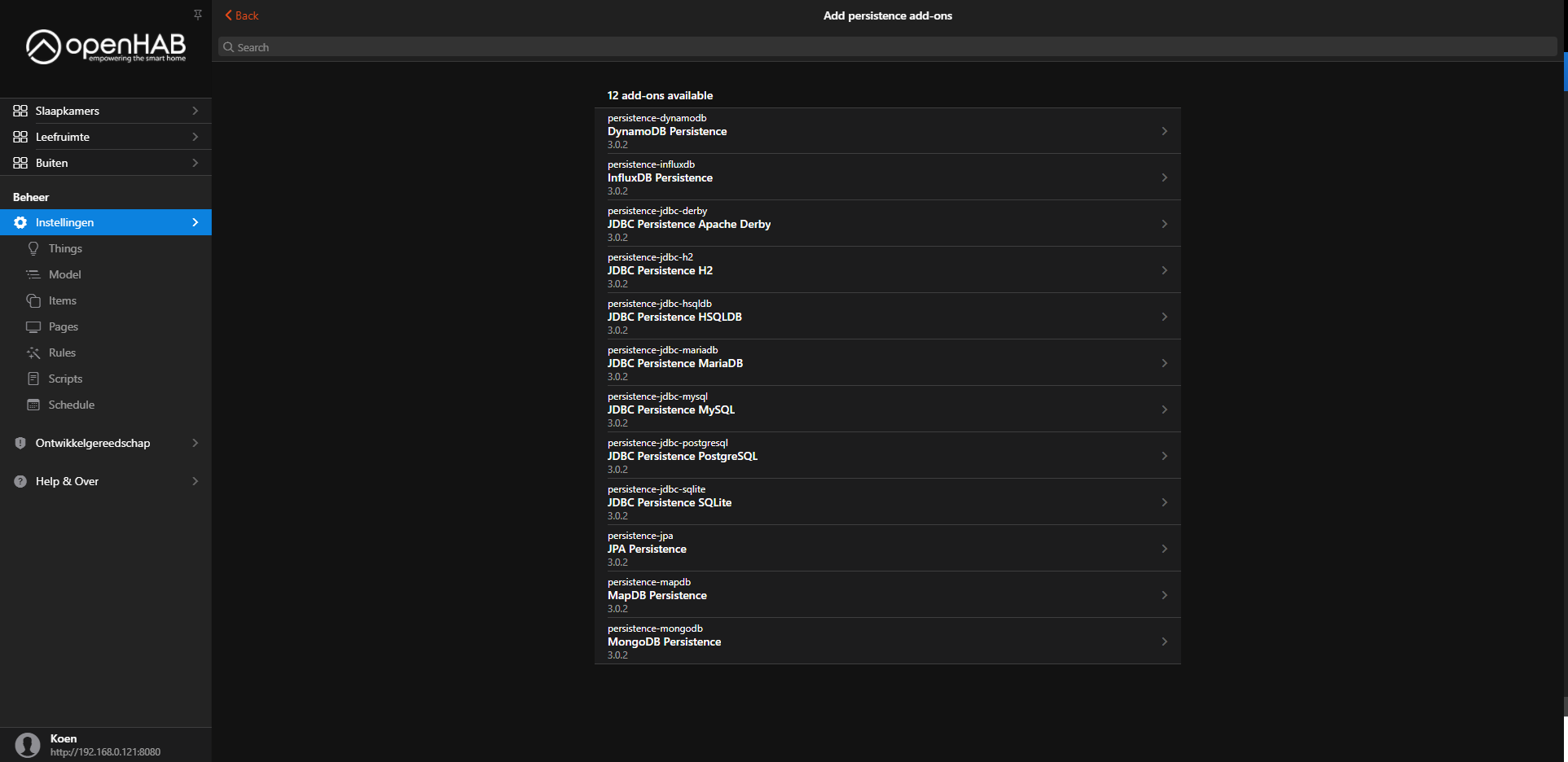This screenshot has width=1568, height=762.
Task: Select JDBC Persistence SQLite add-on
Action: (888, 502)
